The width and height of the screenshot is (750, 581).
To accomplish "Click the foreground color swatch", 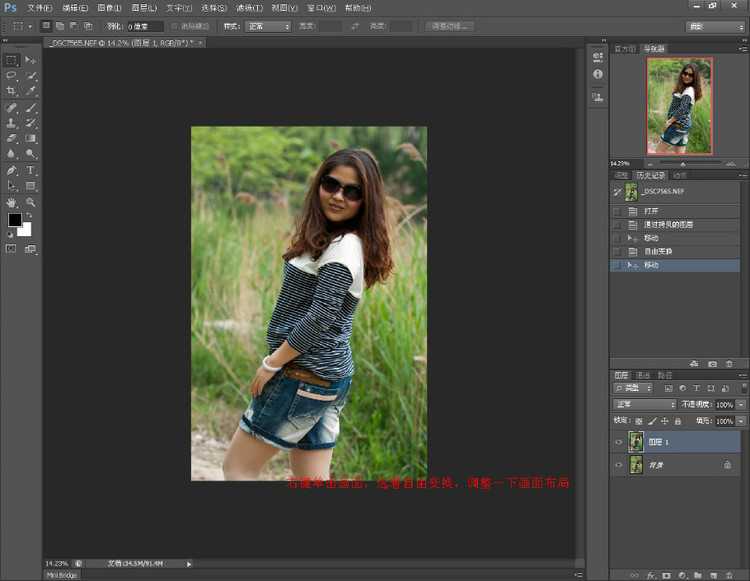I will [14, 219].
